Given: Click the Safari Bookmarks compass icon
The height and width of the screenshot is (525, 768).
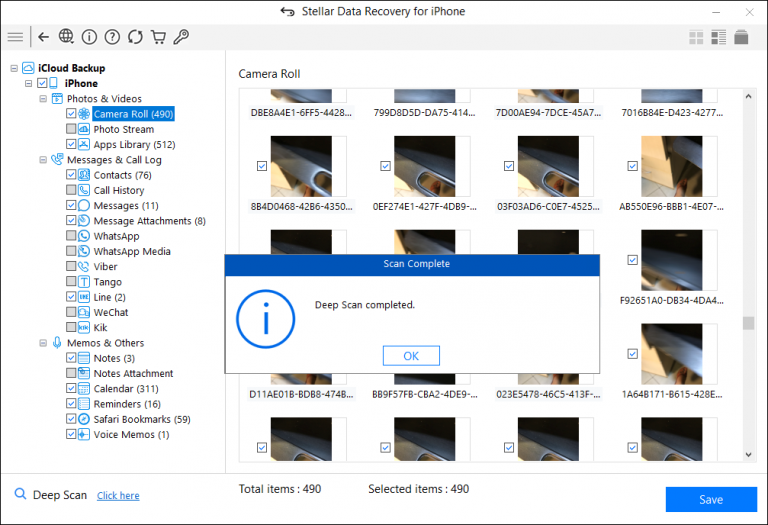Looking at the screenshot, I should click(84, 419).
